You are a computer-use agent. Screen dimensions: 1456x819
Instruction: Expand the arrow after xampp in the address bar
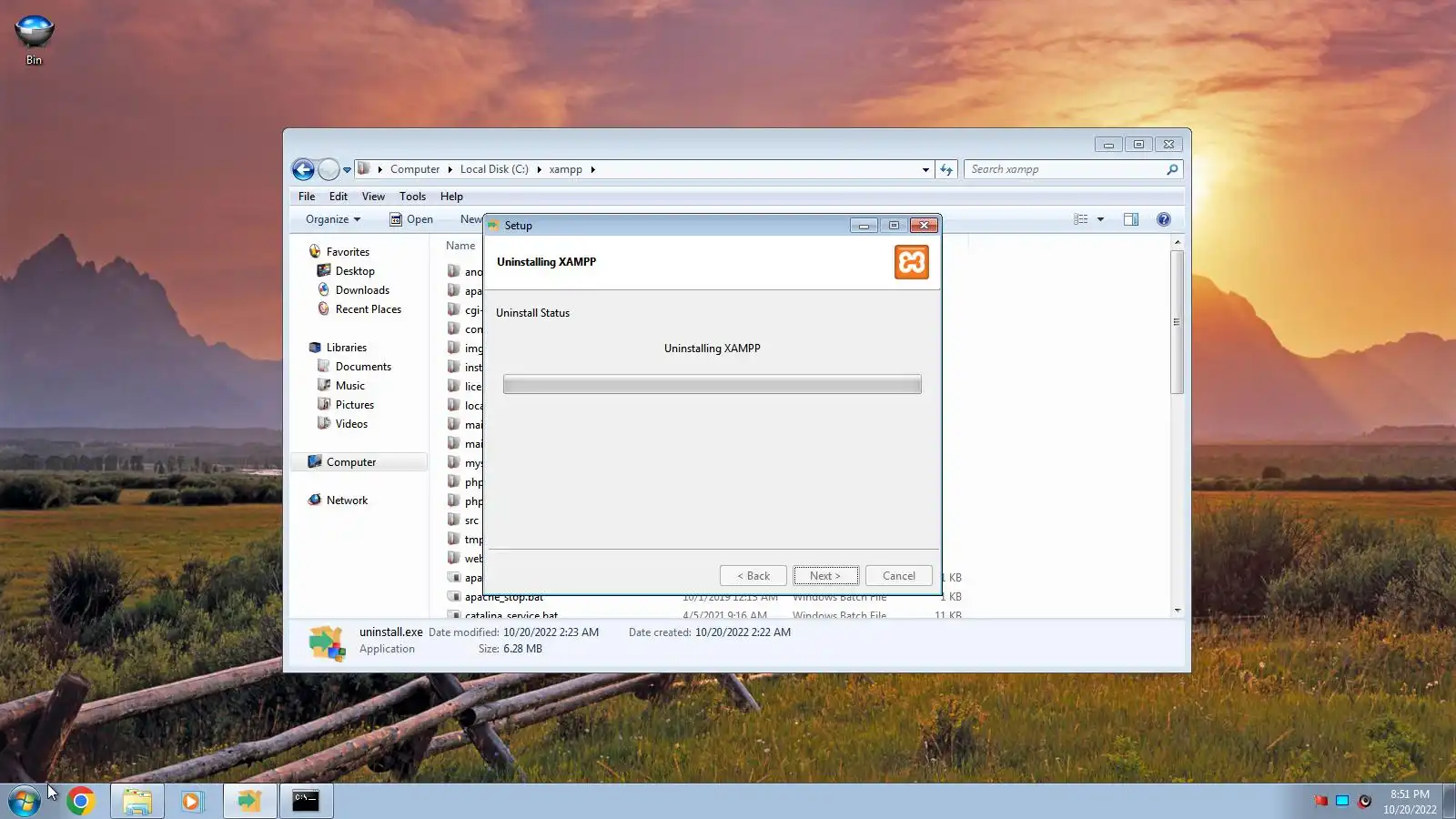pos(592,169)
